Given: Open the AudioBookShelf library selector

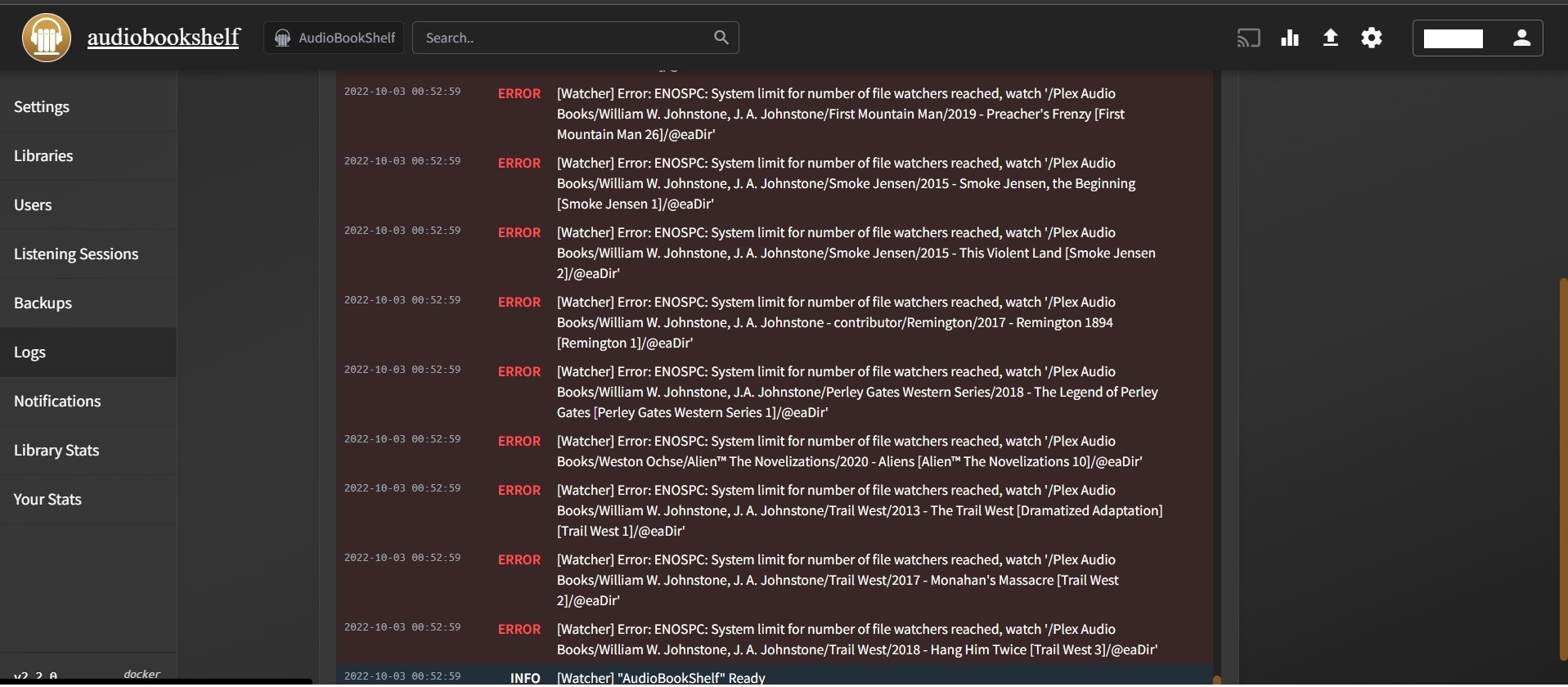Looking at the screenshot, I should 334,38.
